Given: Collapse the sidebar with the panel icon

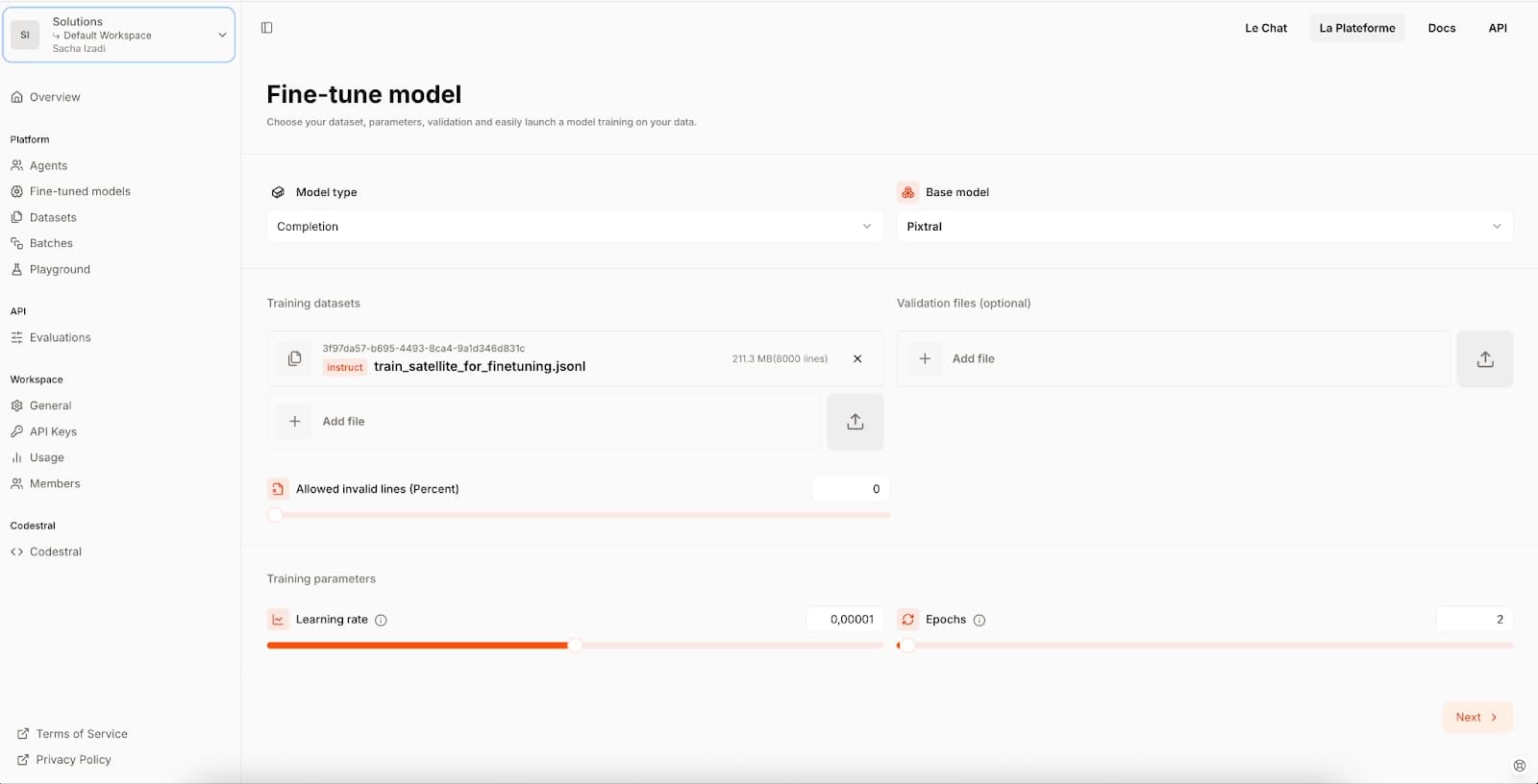Looking at the screenshot, I should coord(266,28).
